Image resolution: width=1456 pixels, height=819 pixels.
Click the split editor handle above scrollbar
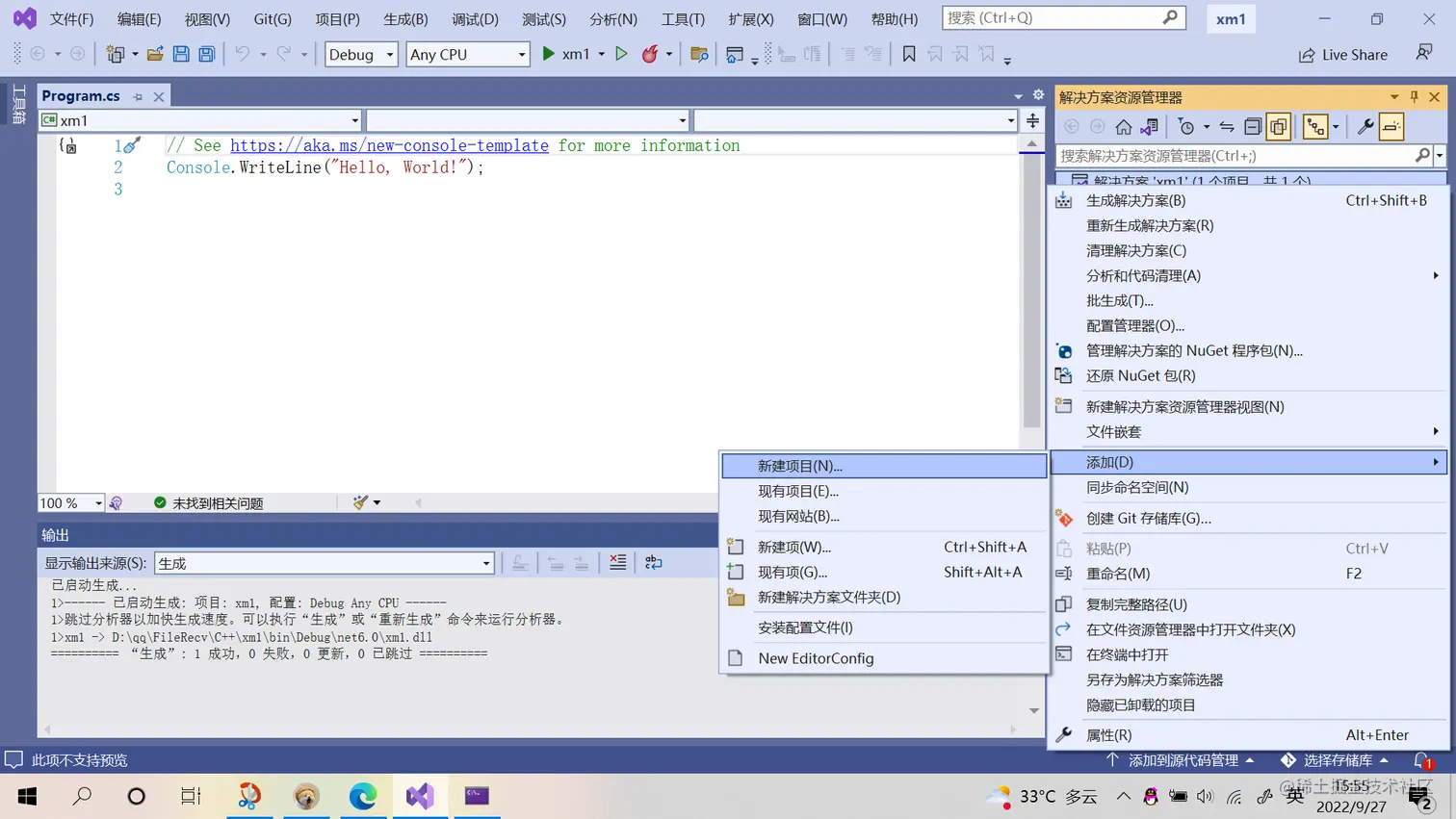coord(1032,120)
